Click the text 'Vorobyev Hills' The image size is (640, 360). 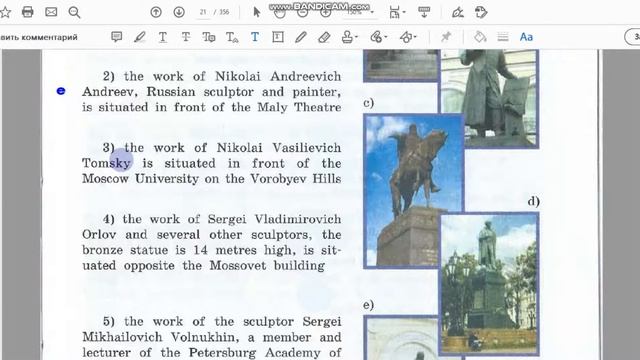pos(296,179)
